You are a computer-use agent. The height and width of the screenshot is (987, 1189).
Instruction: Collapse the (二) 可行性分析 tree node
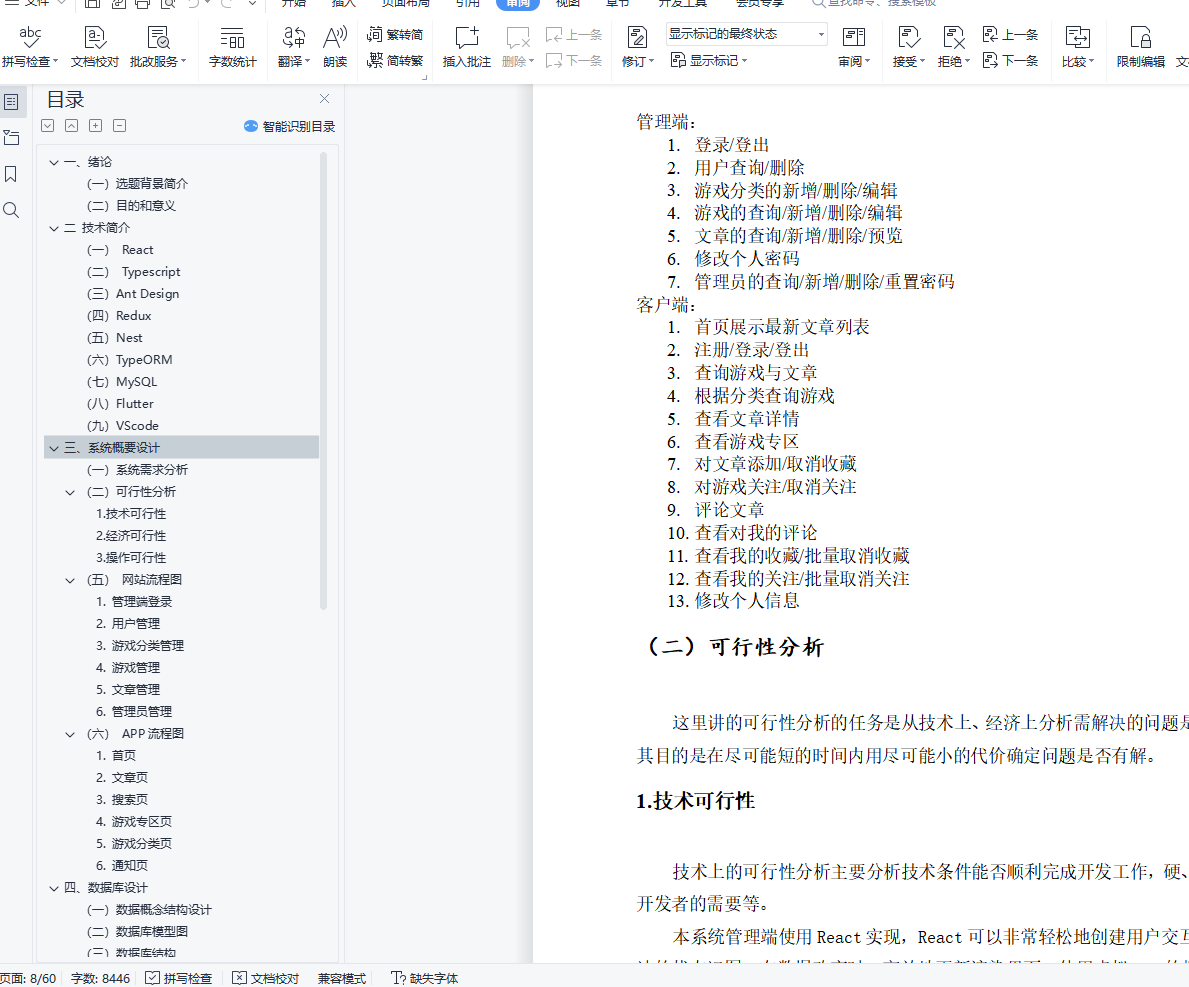pyautogui.click(x=71, y=492)
